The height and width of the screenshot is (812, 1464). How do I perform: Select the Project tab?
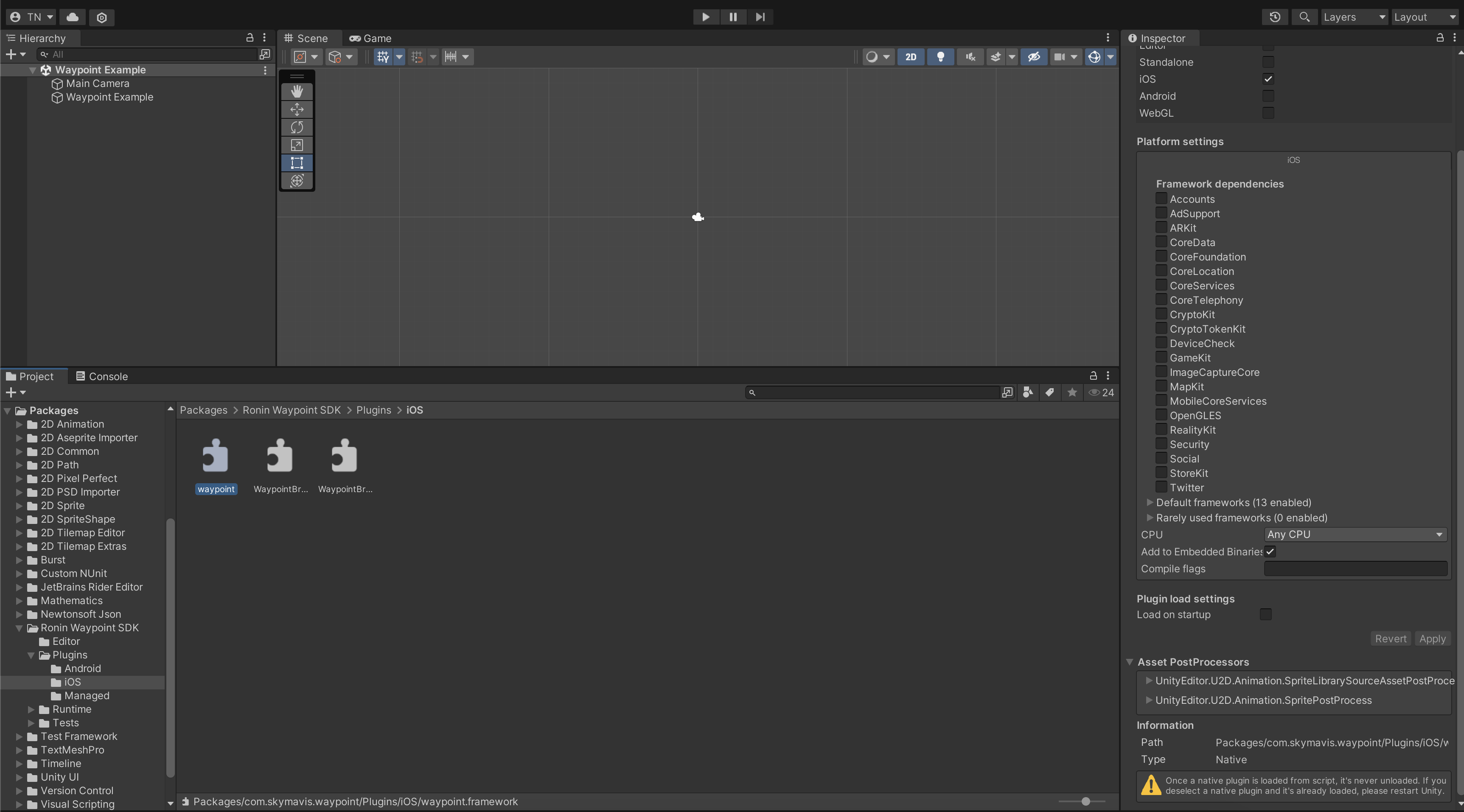click(30, 376)
